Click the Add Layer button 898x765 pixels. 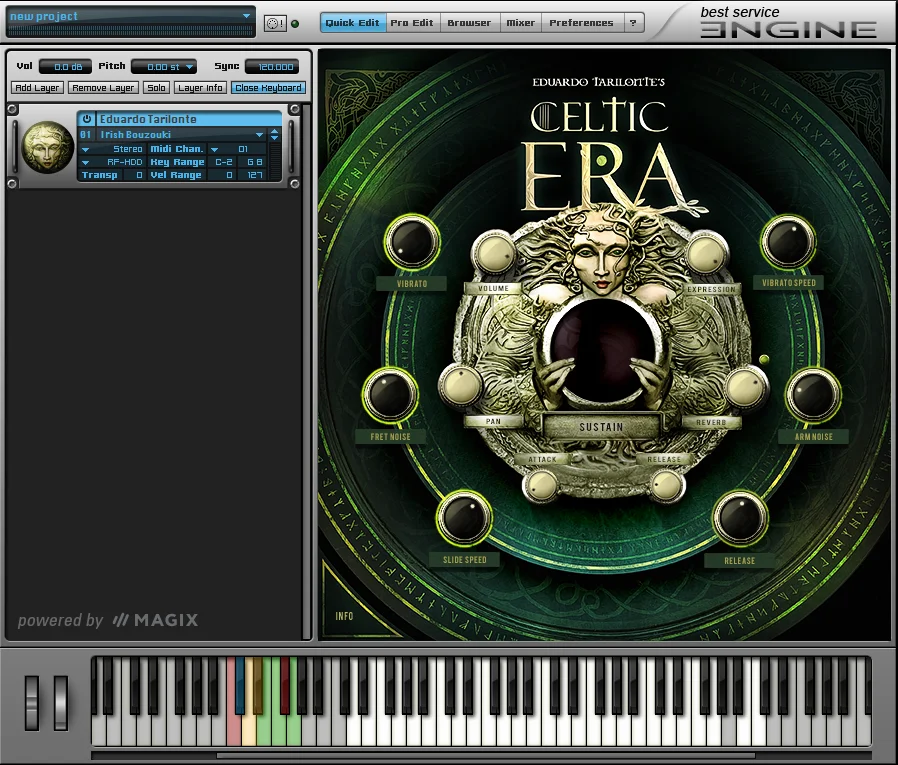click(37, 88)
